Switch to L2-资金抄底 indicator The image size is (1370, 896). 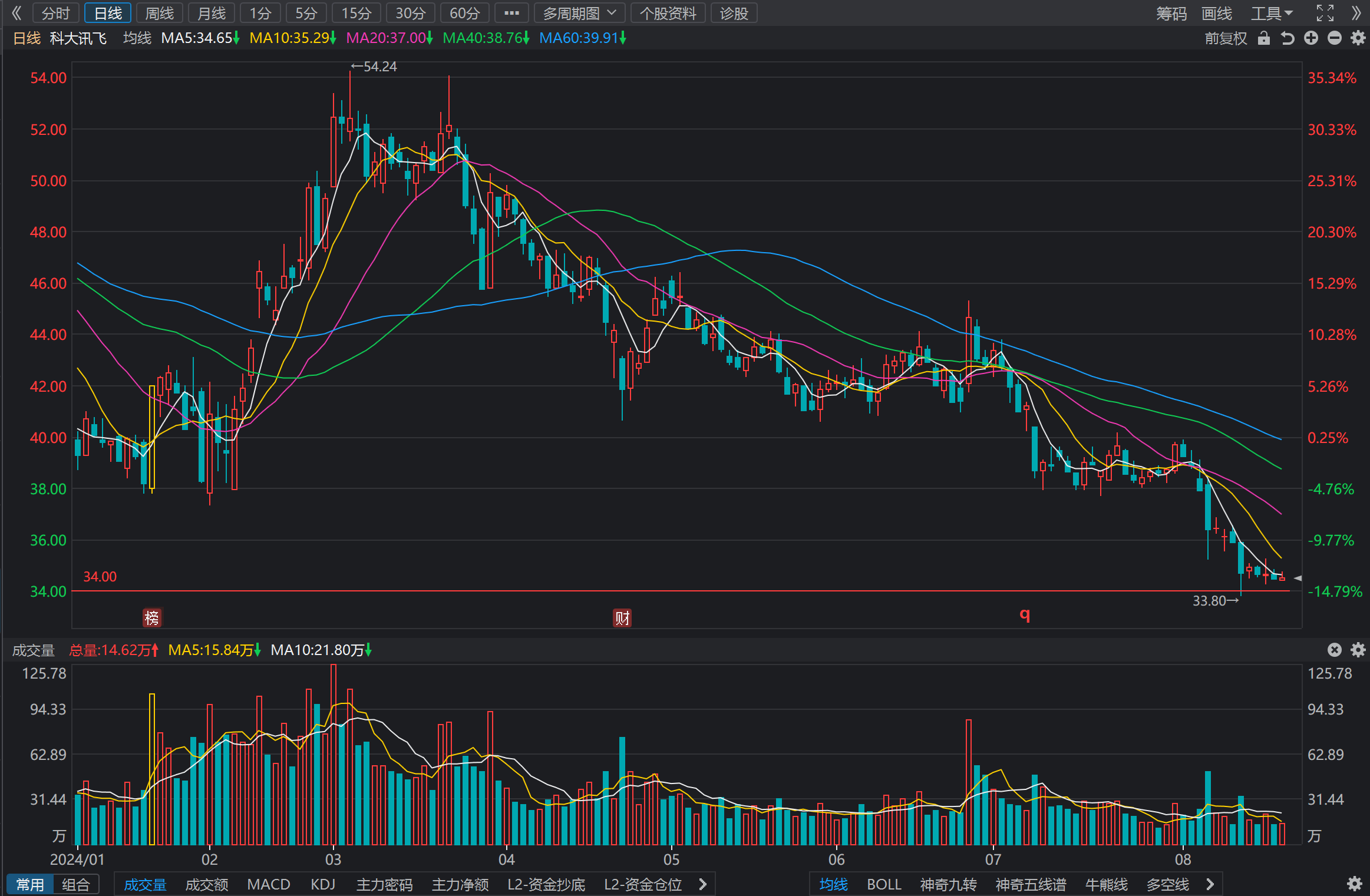546,884
